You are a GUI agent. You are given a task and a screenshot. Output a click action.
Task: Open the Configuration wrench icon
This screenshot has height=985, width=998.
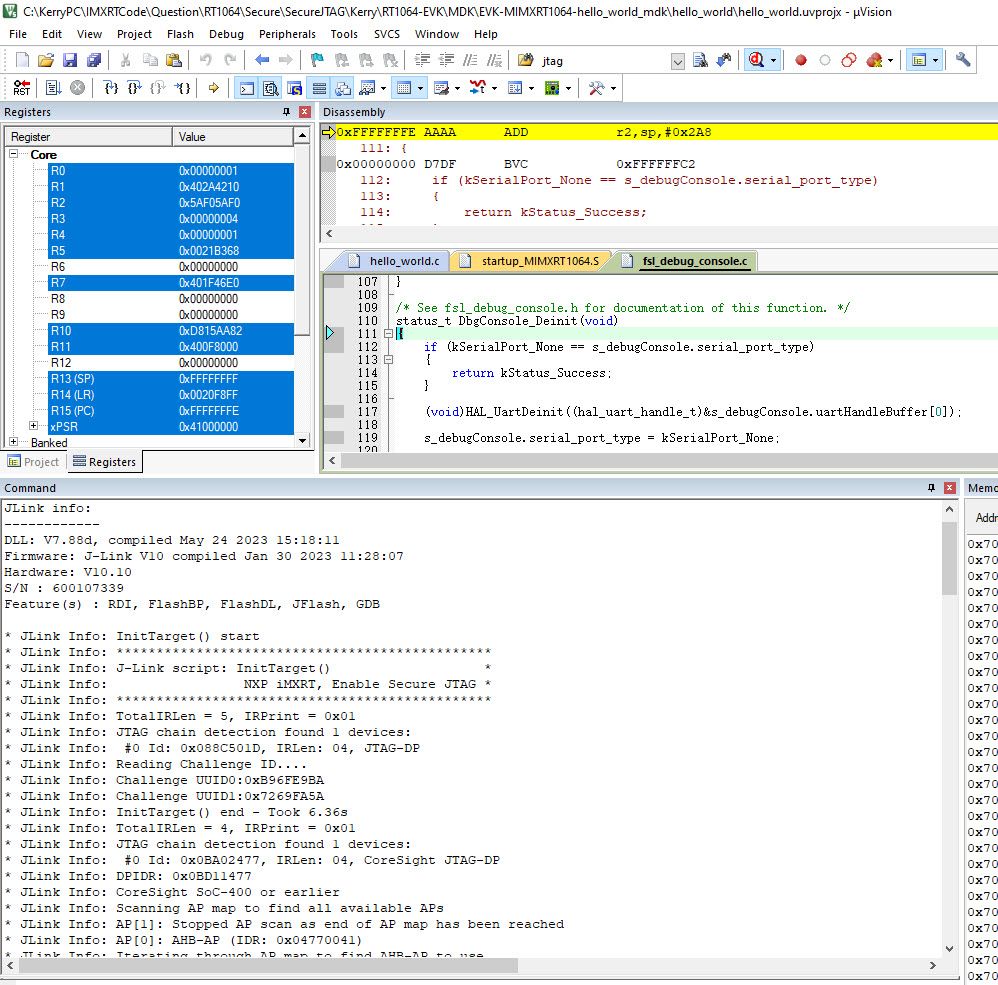click(x=963, y=60)
